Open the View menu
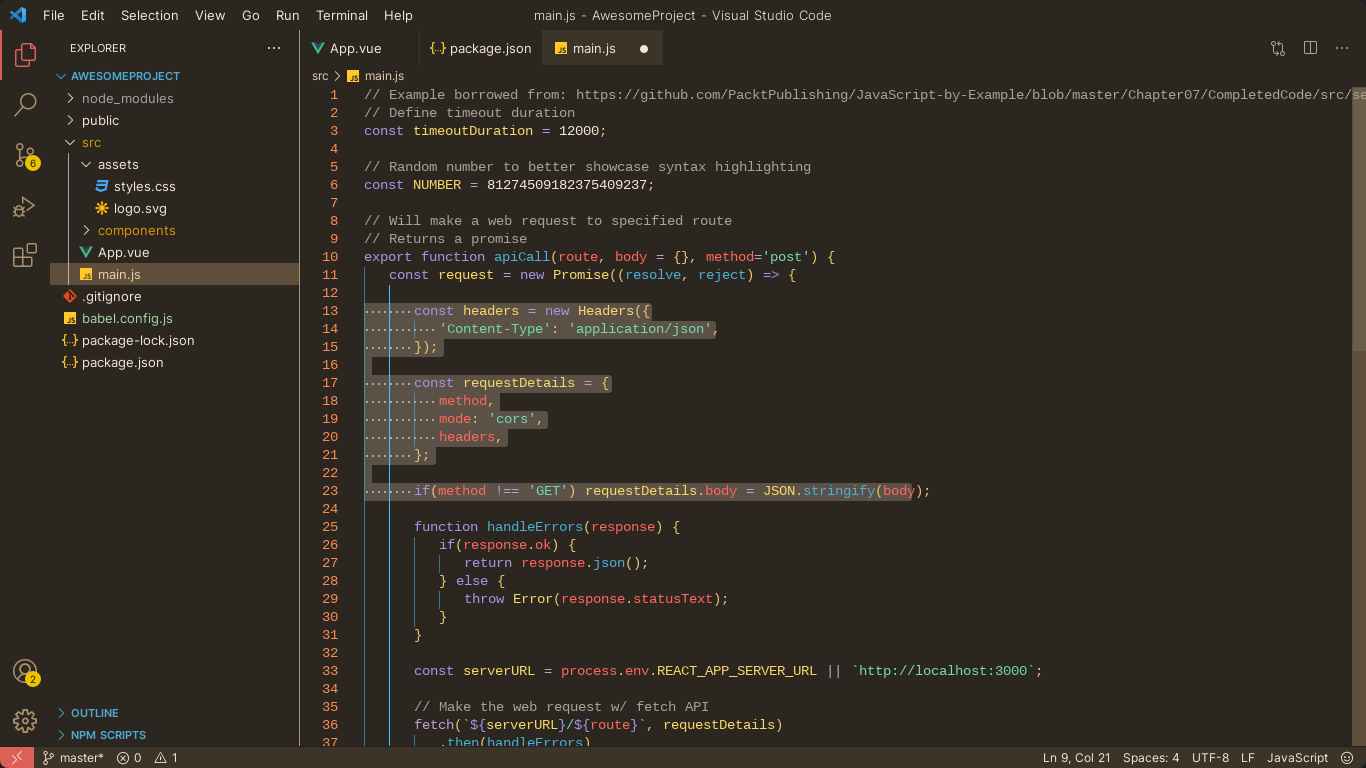 (210, 15)
